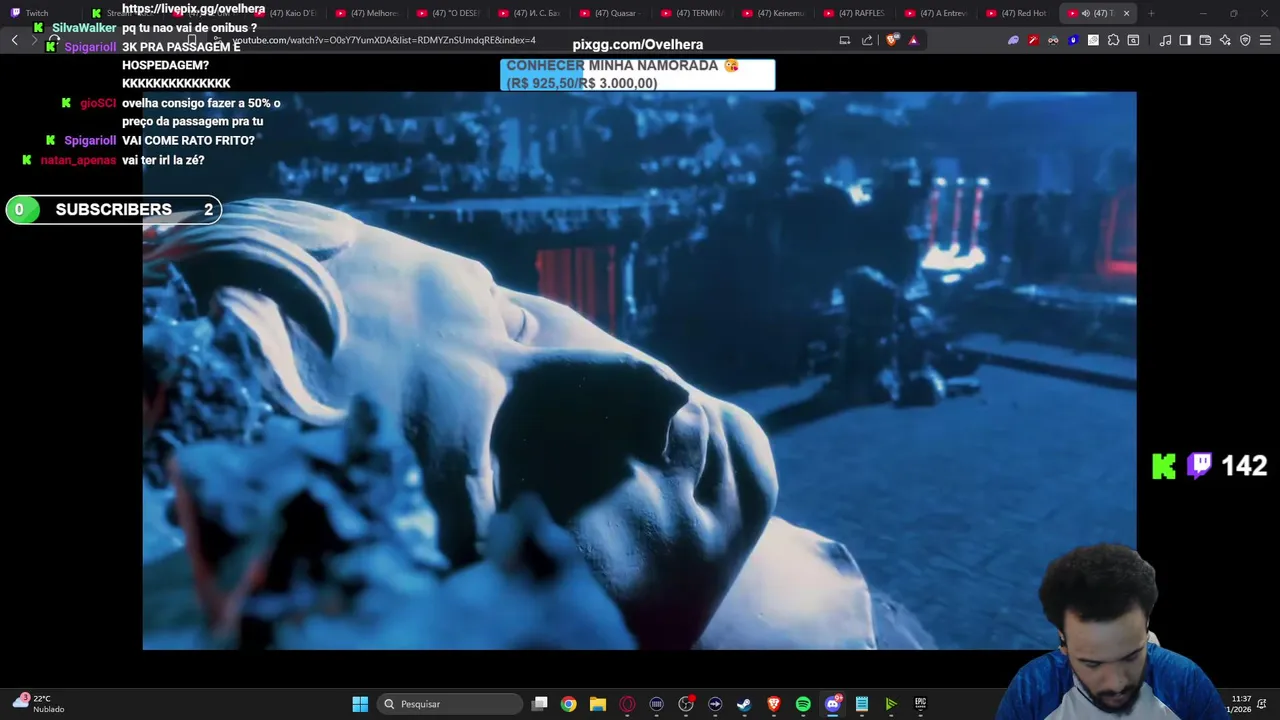
Task: Open the Brave VPN shield icon
Action: [x=1245, y=40]
